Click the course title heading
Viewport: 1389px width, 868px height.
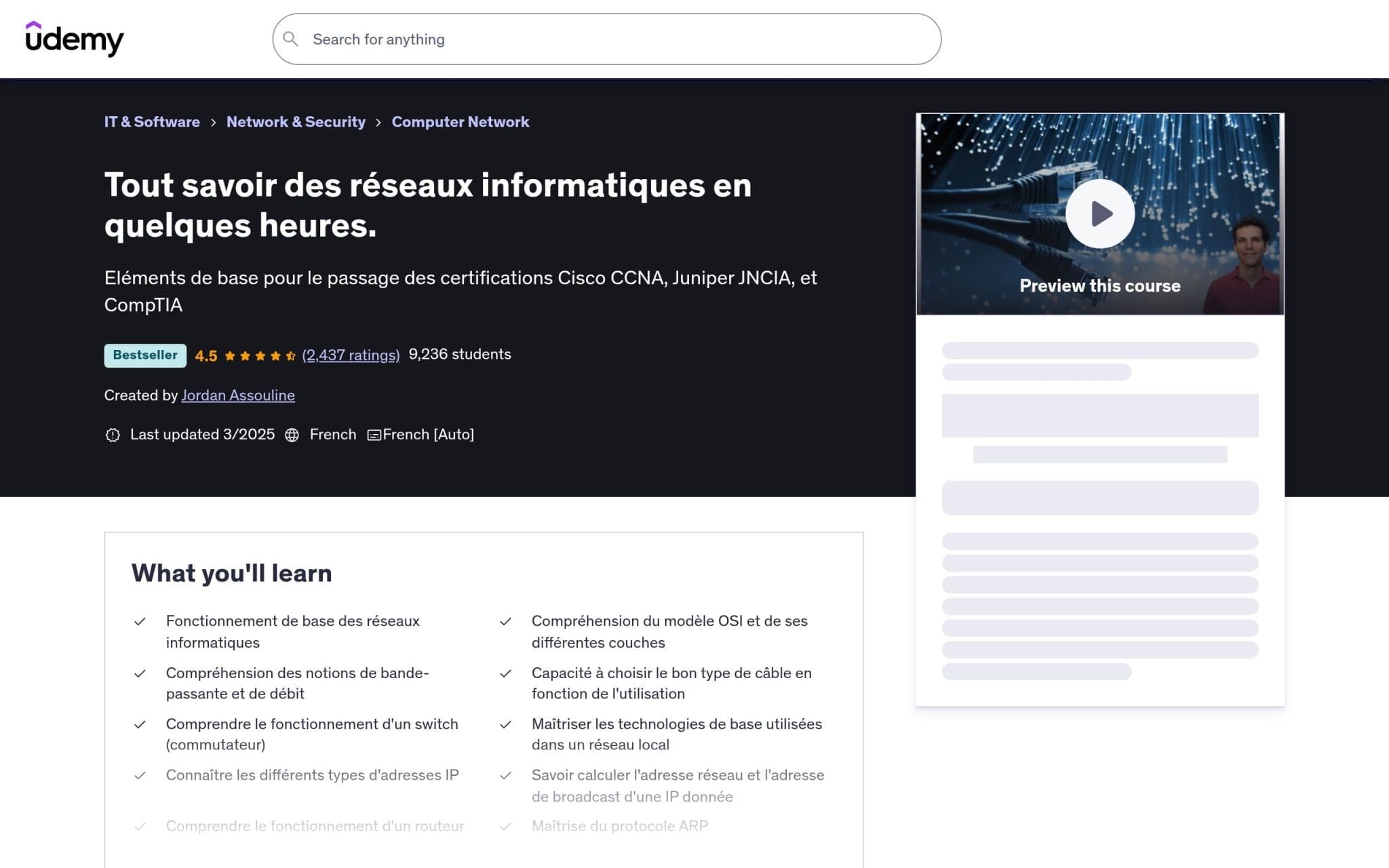428,205
